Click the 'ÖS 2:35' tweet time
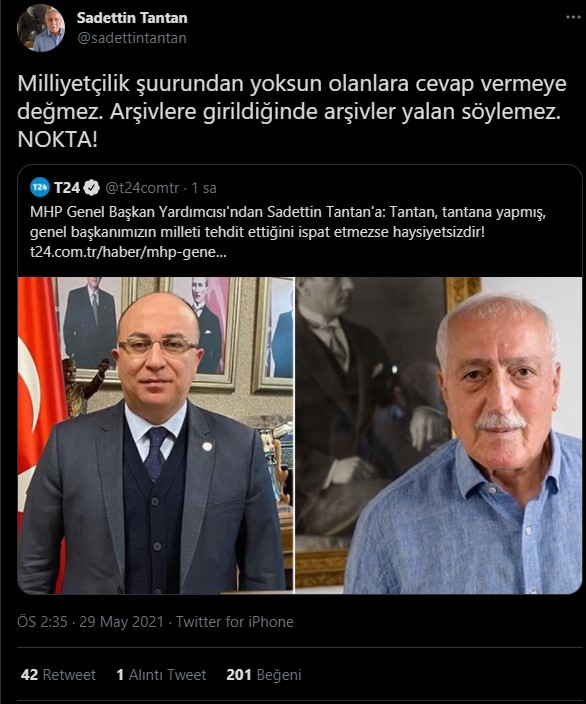 [42, 622]
